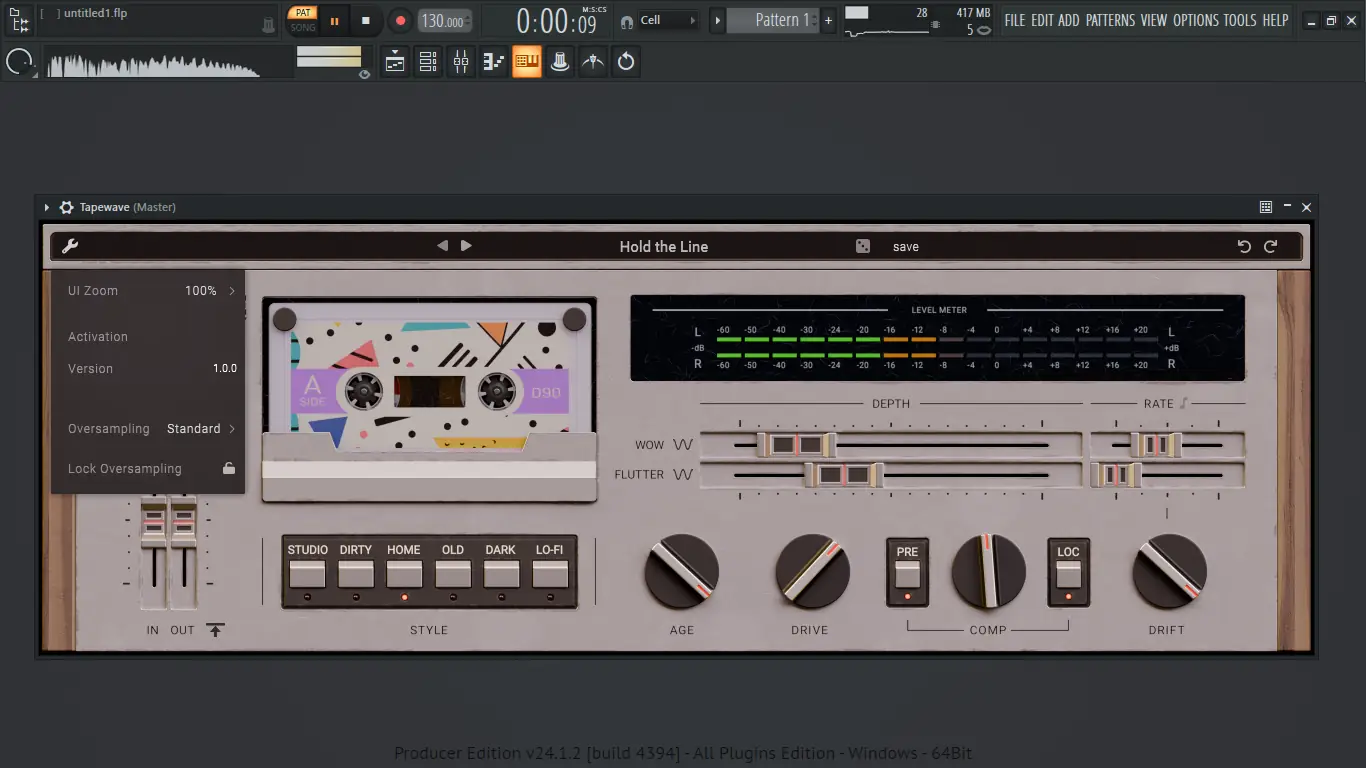1366x768 pixels.
Task: Open the plugin wrapper gear settings
Action: 66,207
